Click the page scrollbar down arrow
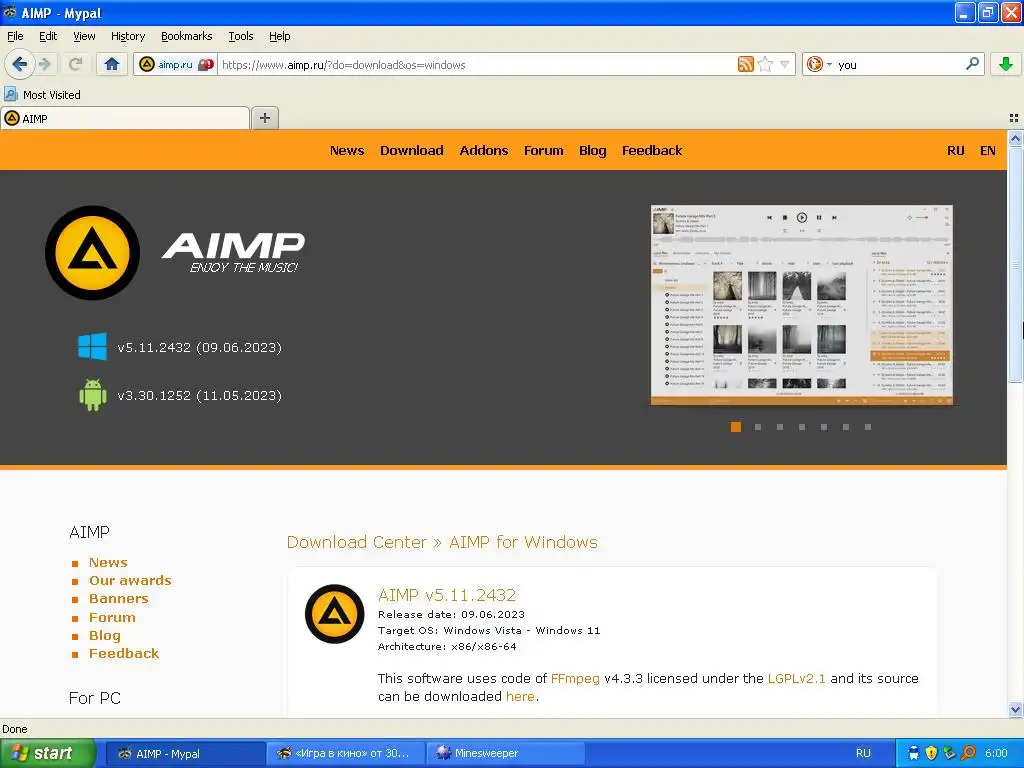This screenshot has width=1024, height=768. (1015, 709)
